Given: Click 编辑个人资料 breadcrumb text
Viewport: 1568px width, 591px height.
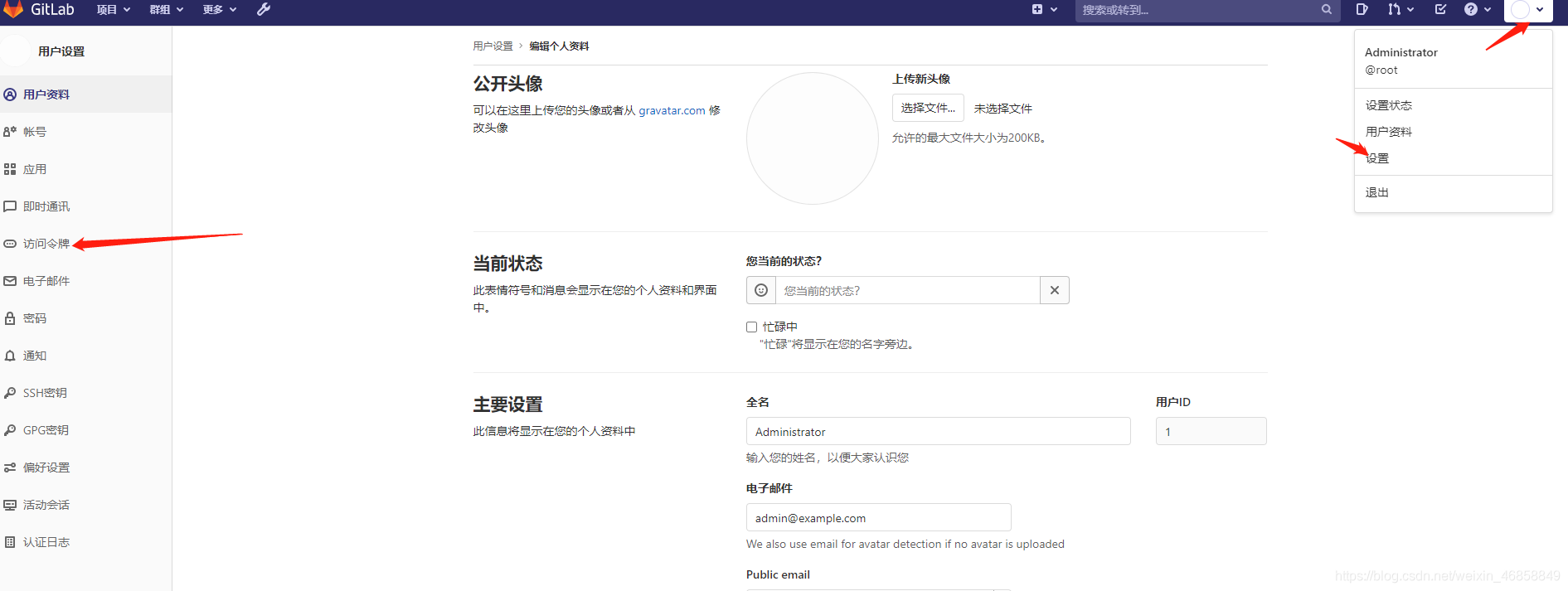Looking at the screenshot, I should 559,46.
